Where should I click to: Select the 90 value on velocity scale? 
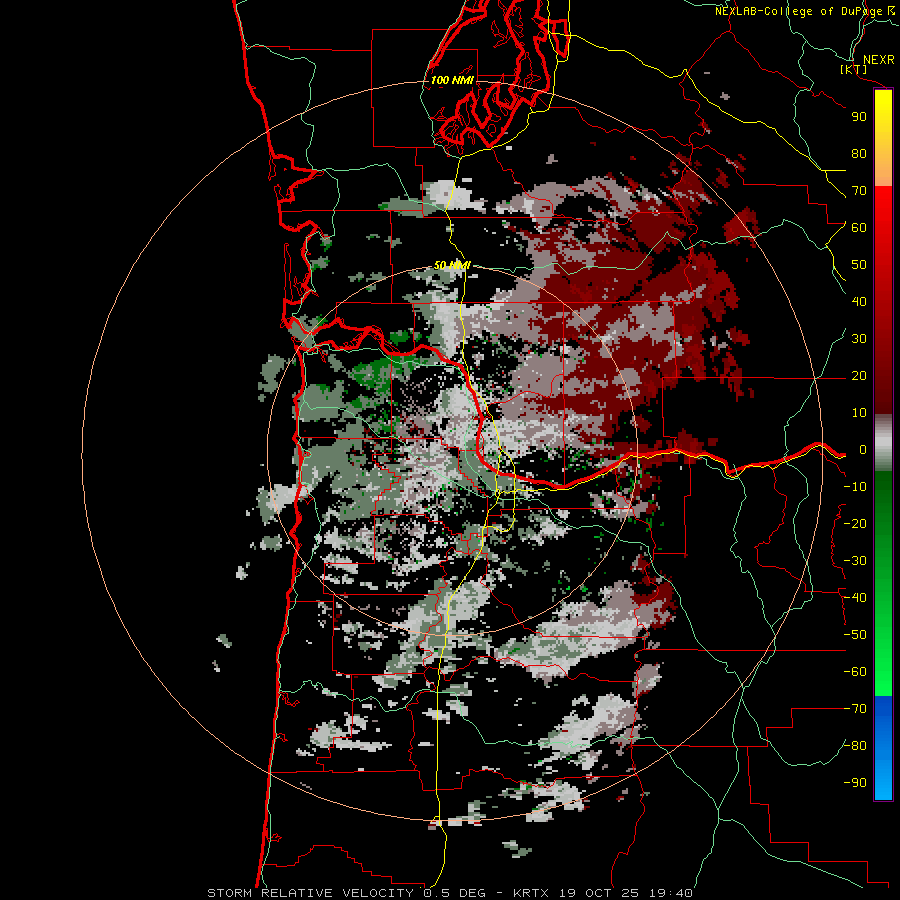click(x=859, y=117)
